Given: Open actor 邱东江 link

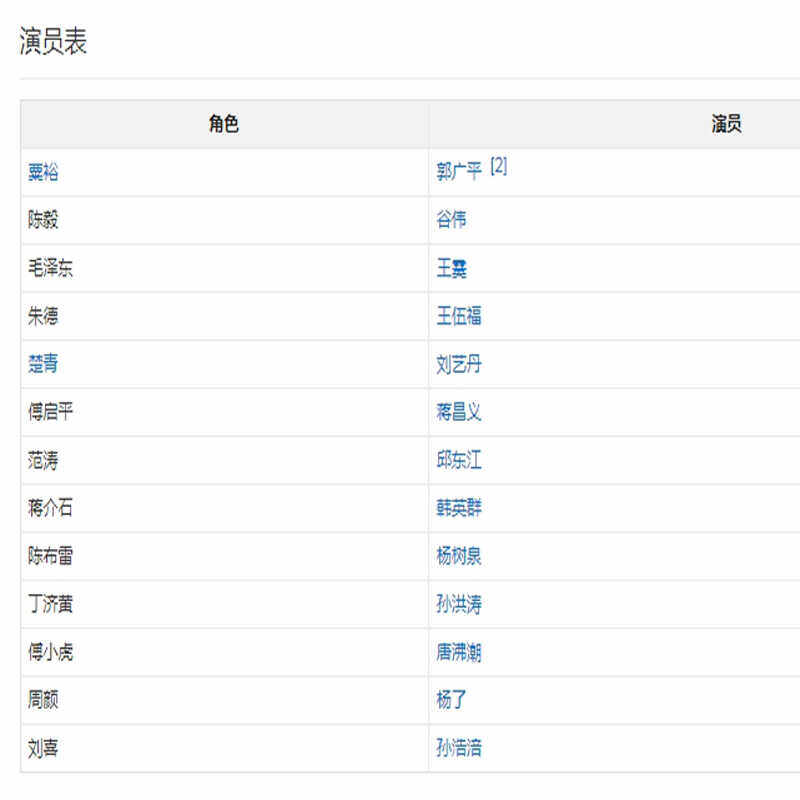Looking at the screenshot, I should coord(459,460).
